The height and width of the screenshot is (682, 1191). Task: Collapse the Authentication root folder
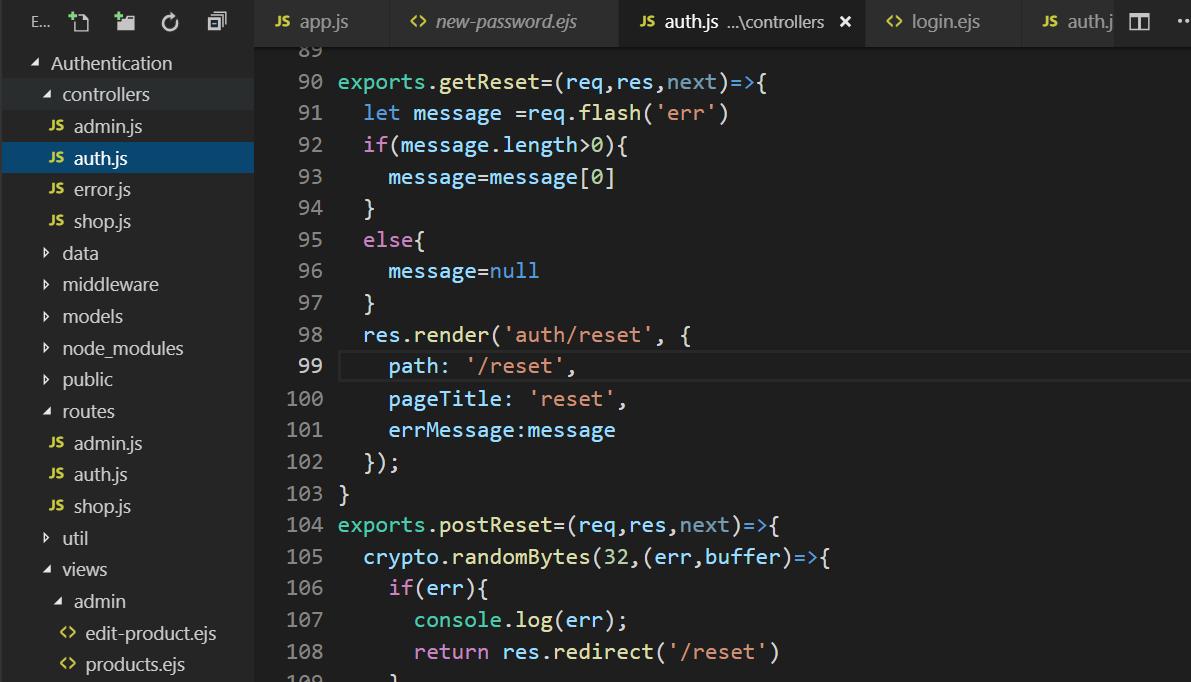[35, 63]
